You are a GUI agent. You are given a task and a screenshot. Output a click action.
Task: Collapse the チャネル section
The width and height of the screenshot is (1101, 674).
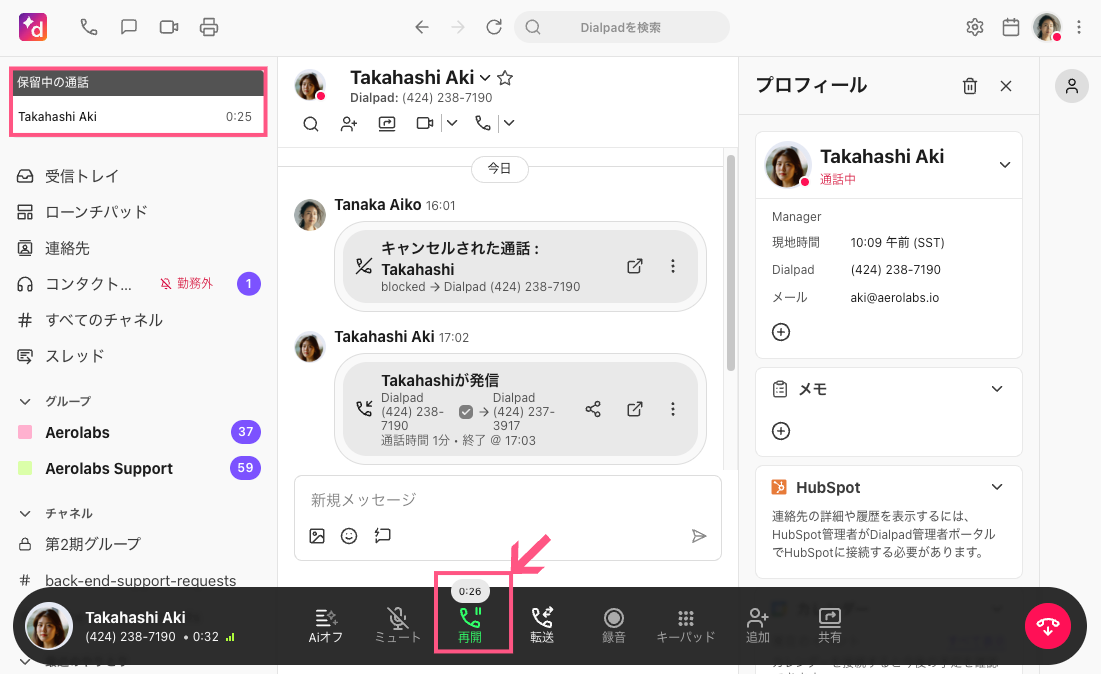25,513
